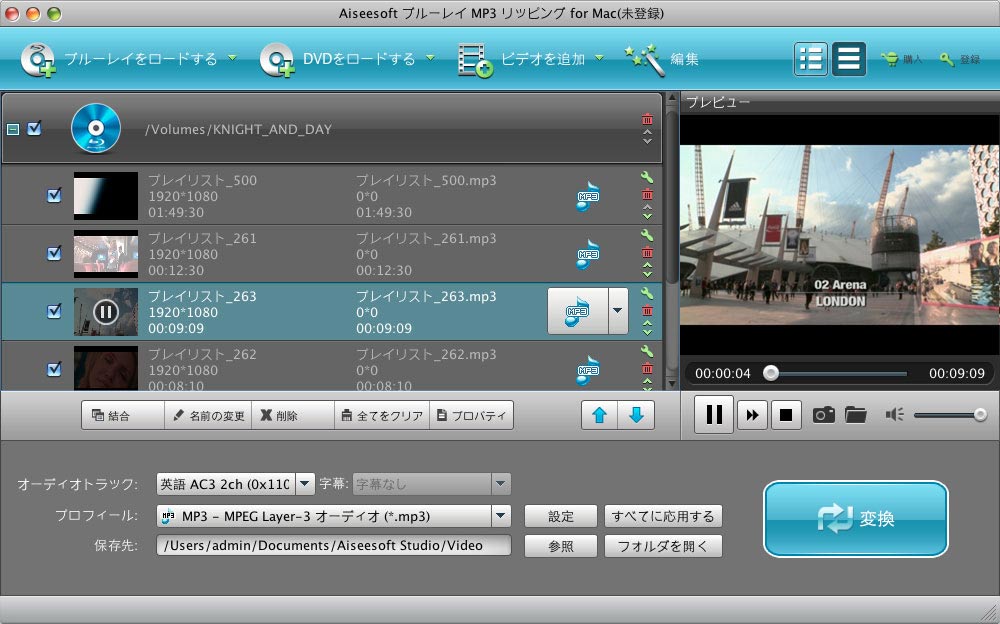Viewport: 1000px width, 624px height.
Task: Open the snapshot folder icon
Action: pyautogui.click(x=855, y=415)
